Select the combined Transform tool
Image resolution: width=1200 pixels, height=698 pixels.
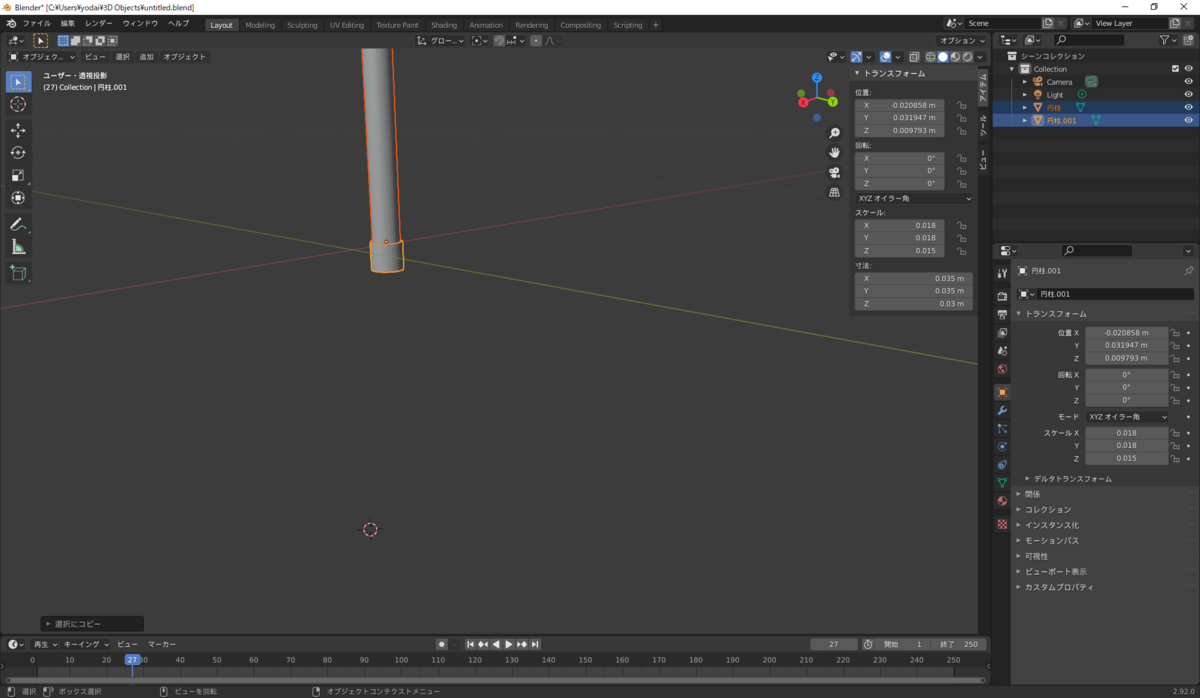pyautogui.click(x=18, y=198)
